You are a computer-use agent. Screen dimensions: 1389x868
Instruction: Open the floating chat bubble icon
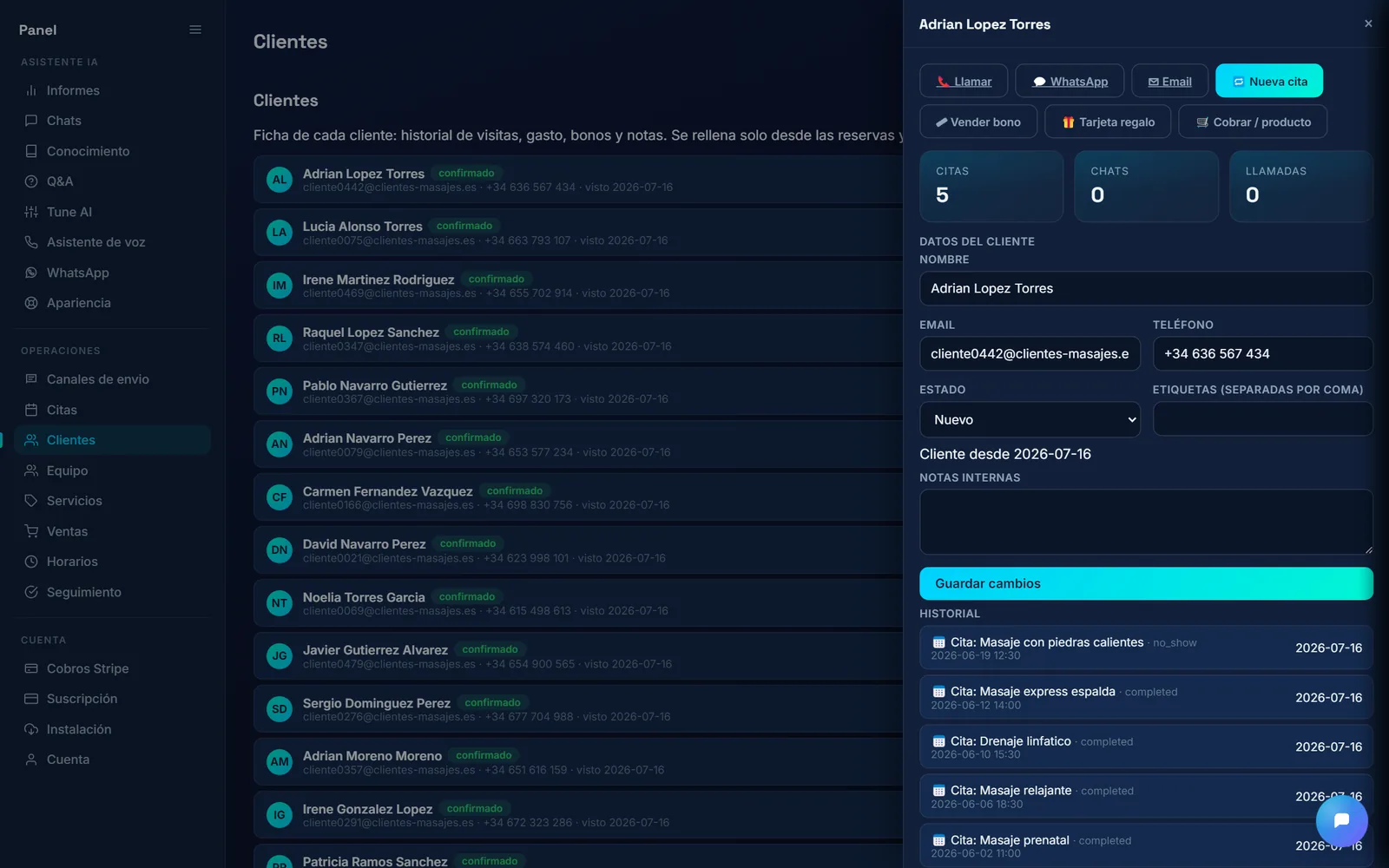pos(1341,820)
